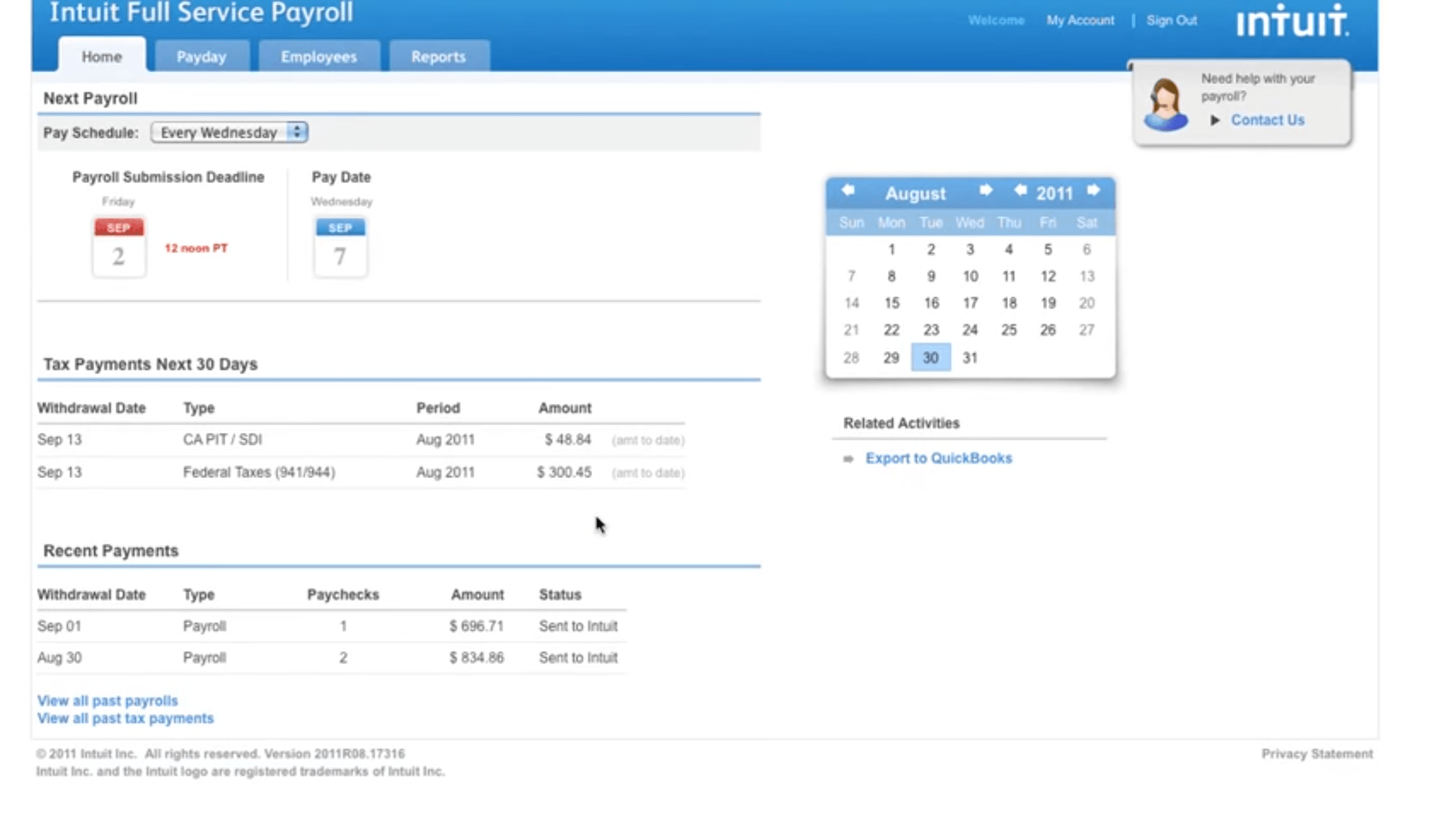Click Contact Us link
This screenshot has height=817, width=1456.
pos(1267,120)
